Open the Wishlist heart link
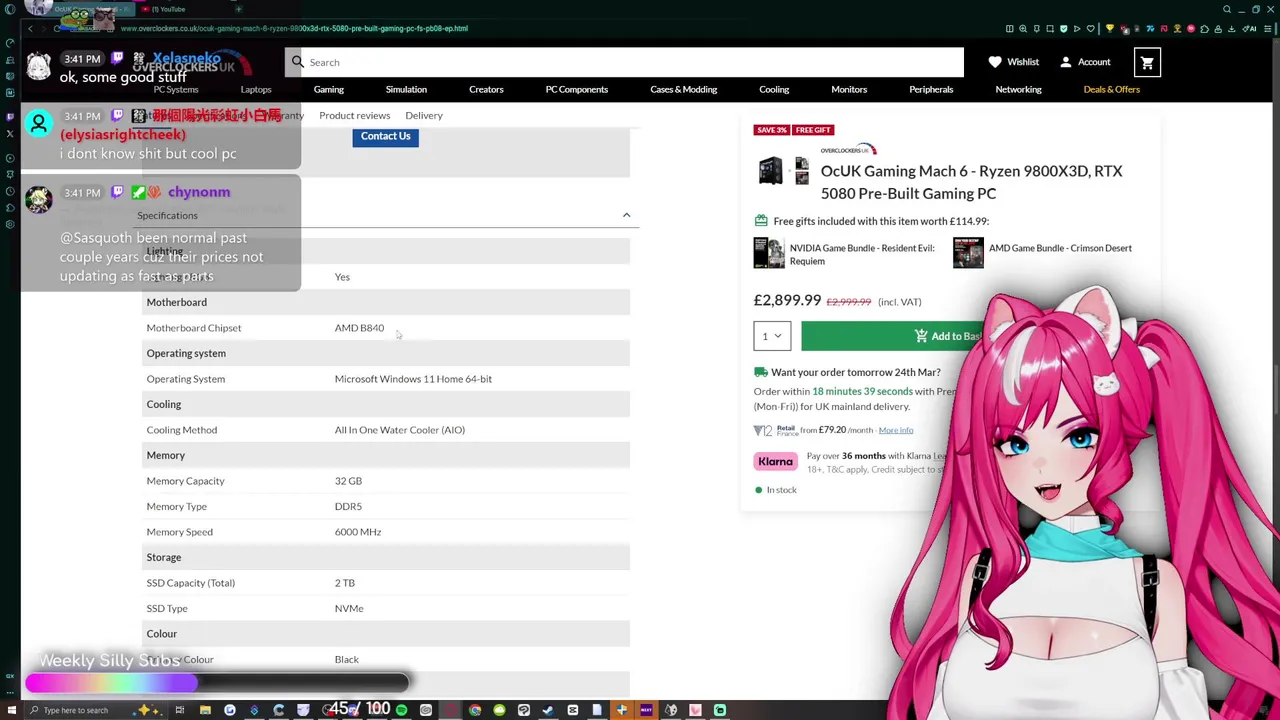 [x=1013, y=62]
